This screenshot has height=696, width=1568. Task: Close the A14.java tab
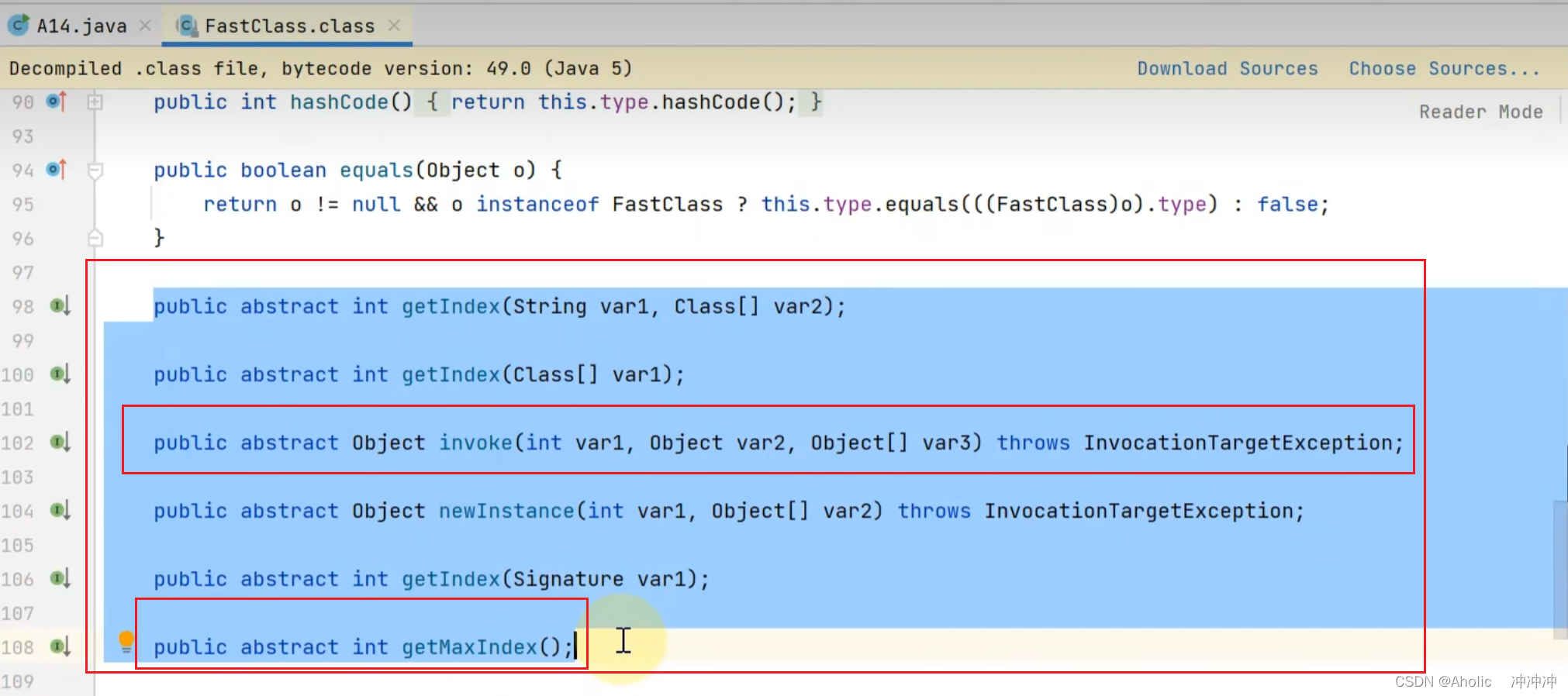[x=145, y=26]
